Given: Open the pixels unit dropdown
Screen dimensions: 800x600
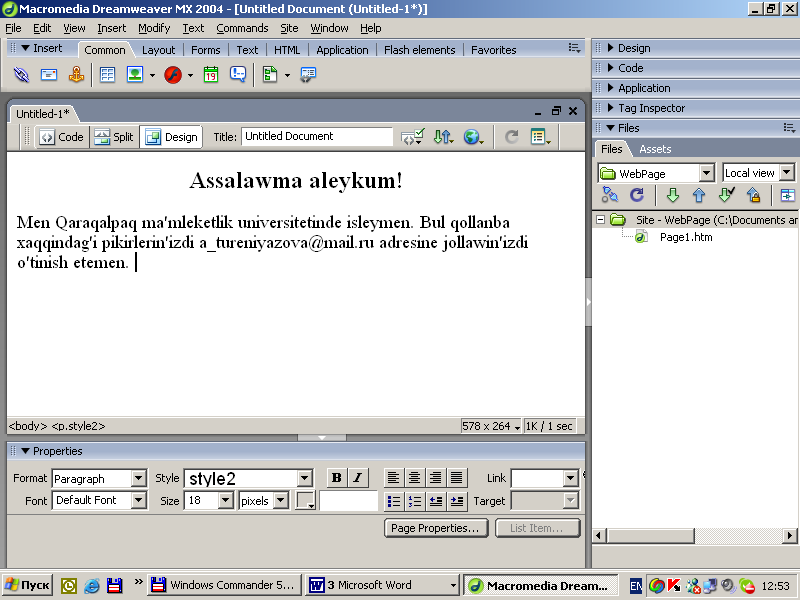Looking at the screenshot, I should 281,501.
